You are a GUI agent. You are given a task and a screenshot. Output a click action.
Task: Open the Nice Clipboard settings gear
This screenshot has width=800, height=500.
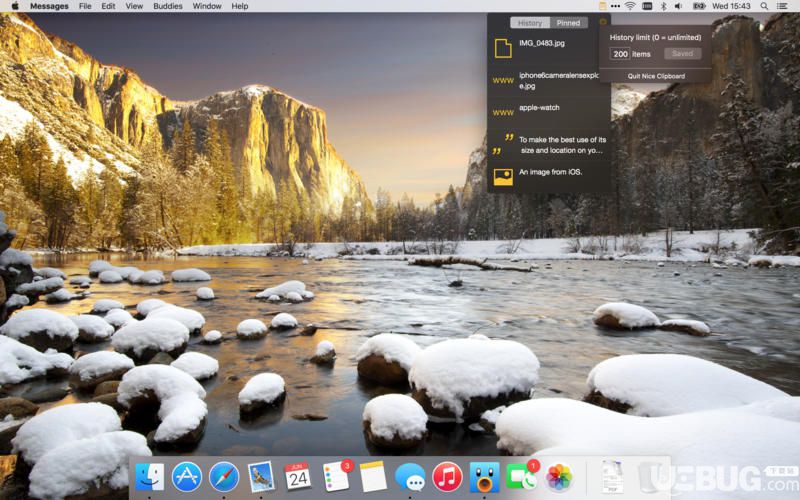click(x=603, y=22)
